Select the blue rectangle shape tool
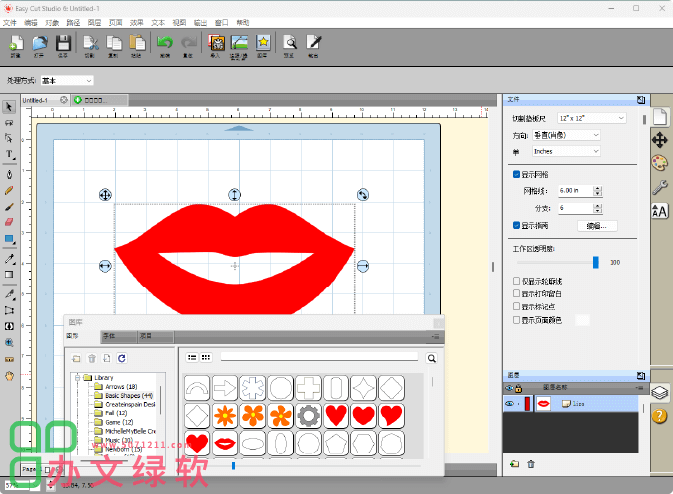The width and height of the screenshot is (673, 494). pyautogui.click(x=9, y=239)
